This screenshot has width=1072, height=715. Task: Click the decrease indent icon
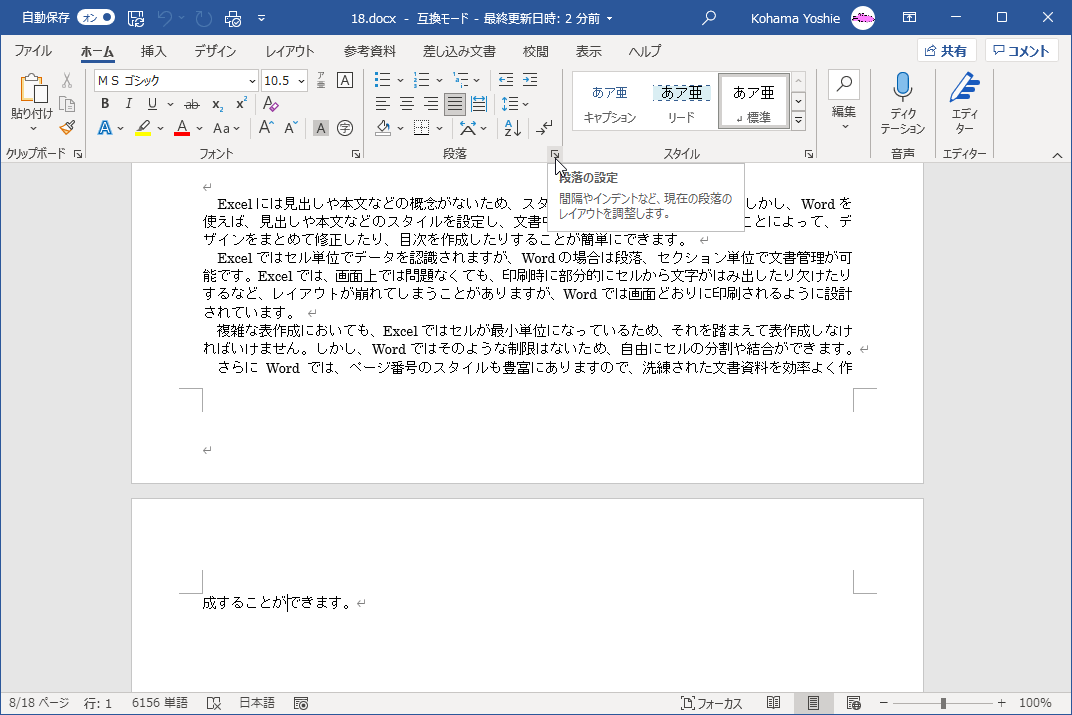(x=506, y=80)
